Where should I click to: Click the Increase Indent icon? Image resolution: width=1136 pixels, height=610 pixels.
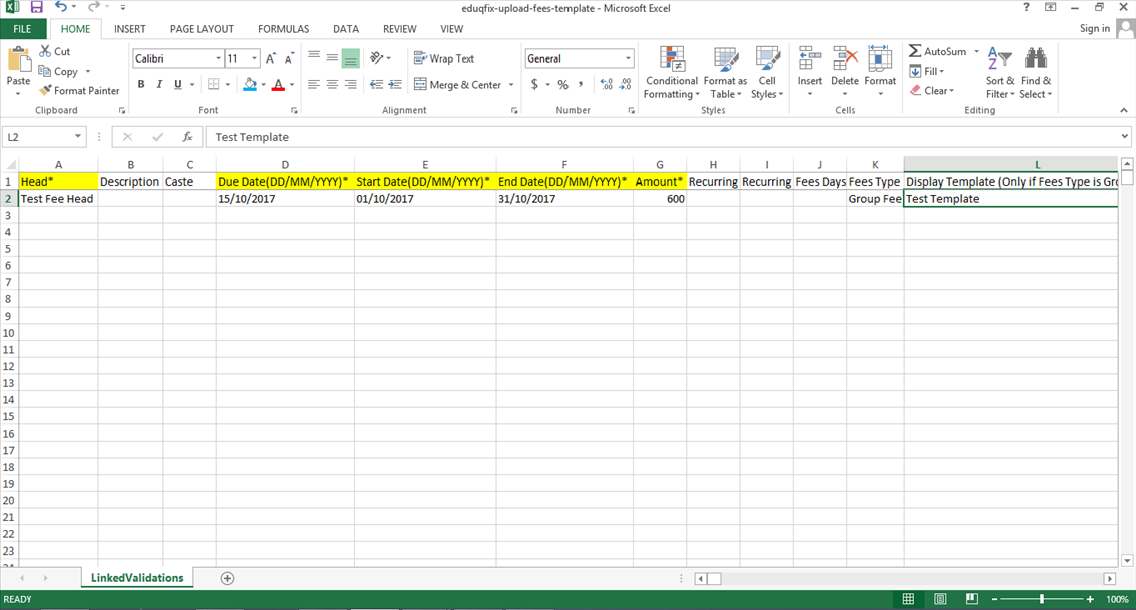tap(395, 85)
